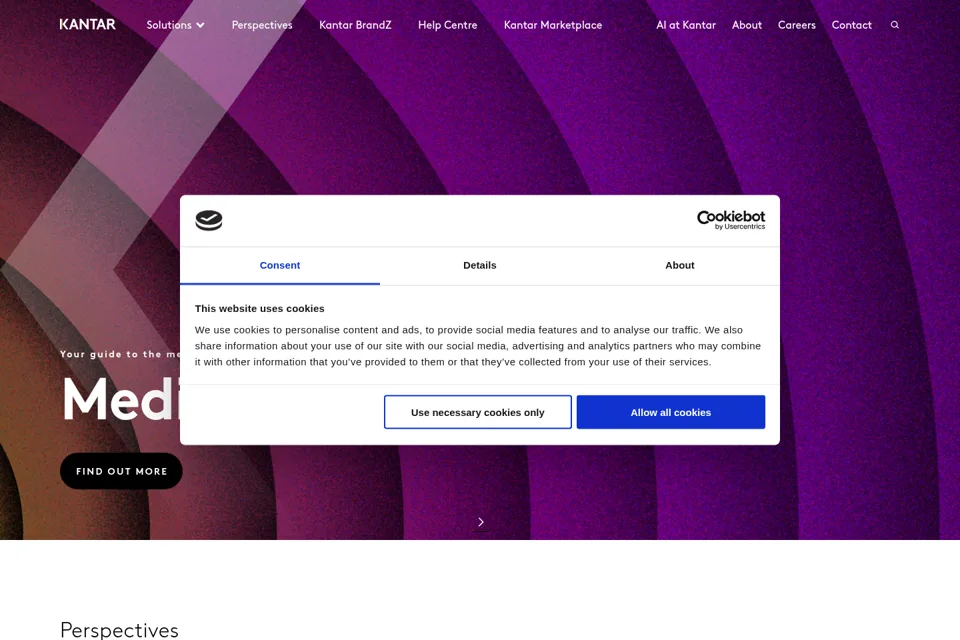Open the Perspectives nav item
The width and height of the screenshot is (960, 640).
[x=262, y=25]
